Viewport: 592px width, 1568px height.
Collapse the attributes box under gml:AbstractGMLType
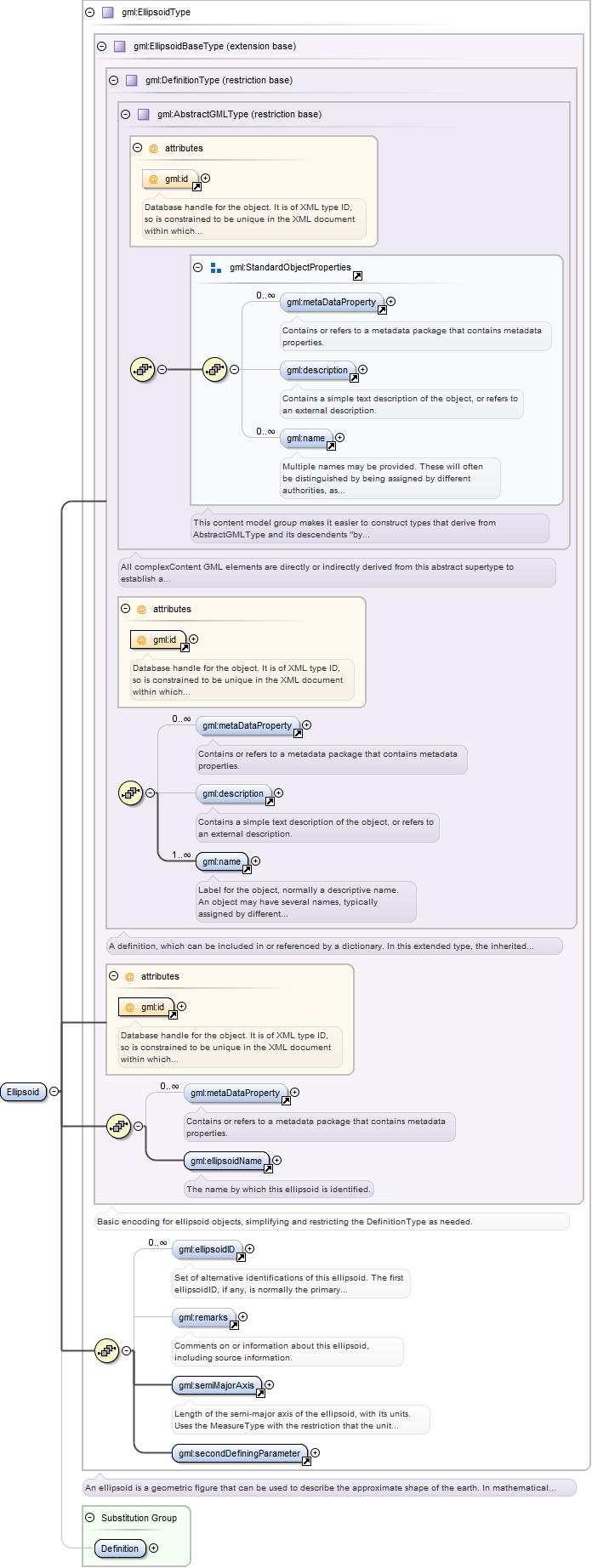click(138, 148)
